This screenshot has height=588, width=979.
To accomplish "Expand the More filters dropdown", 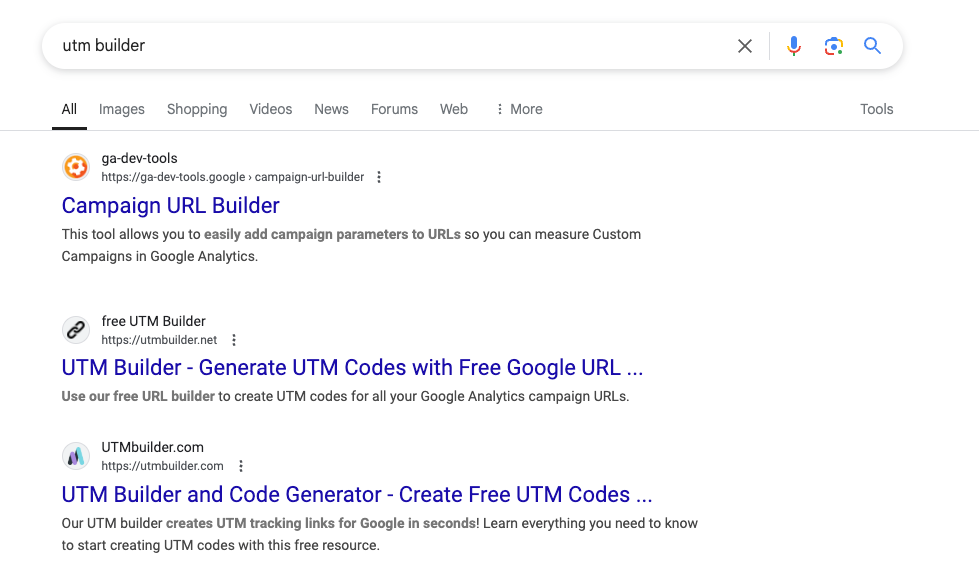I will pyautogui.click(x=519, y=109).
